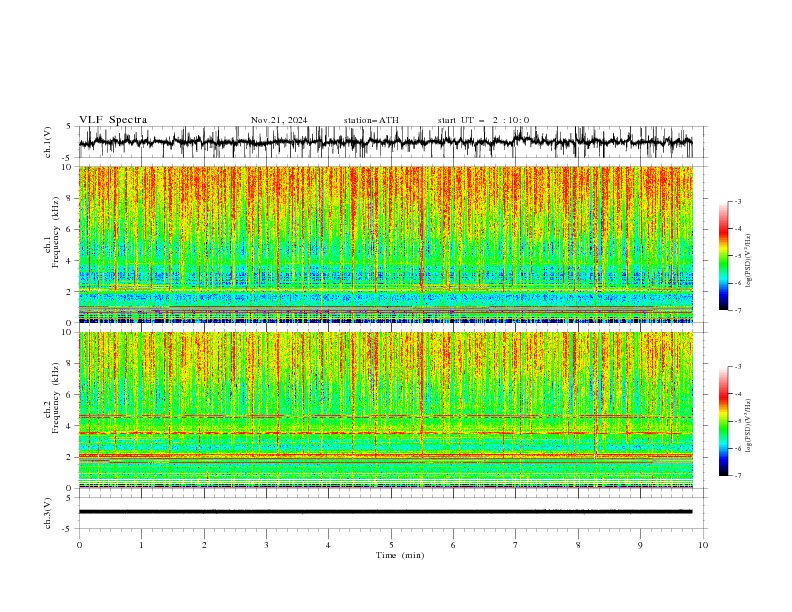Click the ch.2 "Frequency (kHz)" axis label

pyautogui.click(x=56, y=398)
